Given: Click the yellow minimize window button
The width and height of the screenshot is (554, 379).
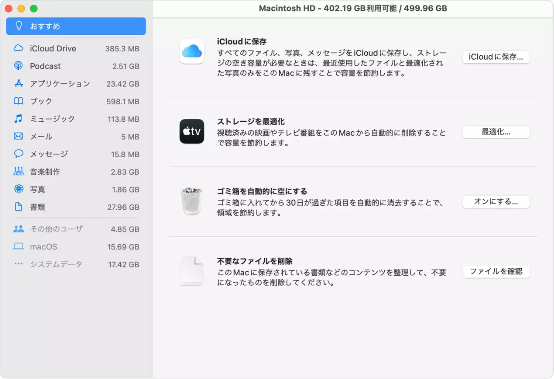Looking at the screenshot, I should (21, 8).
